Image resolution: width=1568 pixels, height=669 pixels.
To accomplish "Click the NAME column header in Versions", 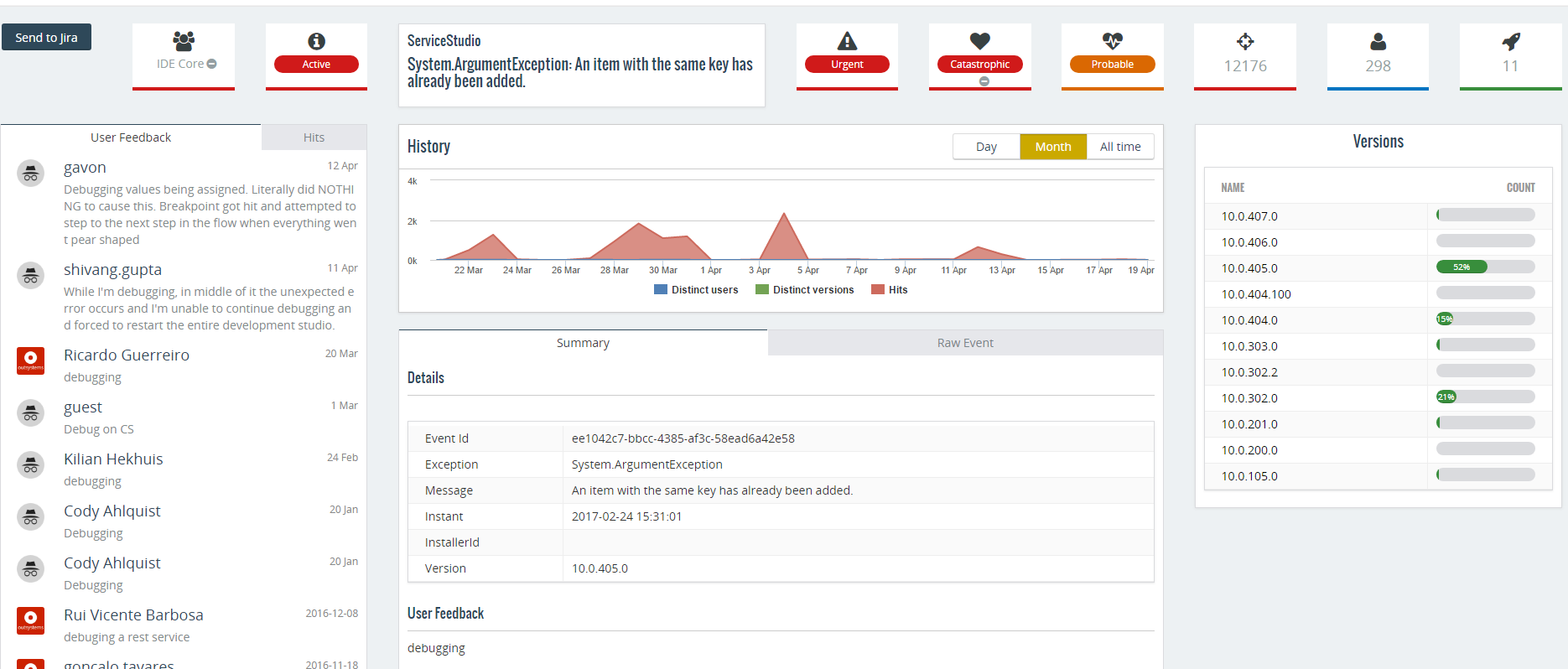I will coord(1233,188).
